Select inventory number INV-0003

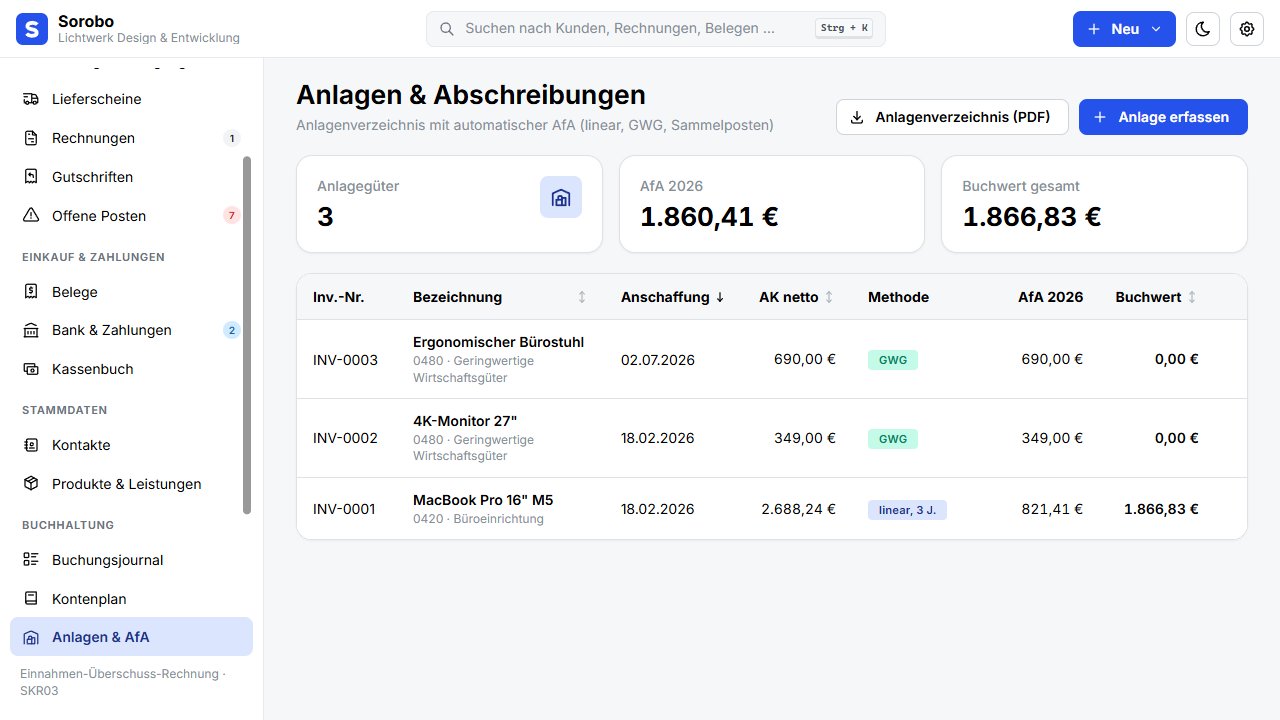point(345,360)
